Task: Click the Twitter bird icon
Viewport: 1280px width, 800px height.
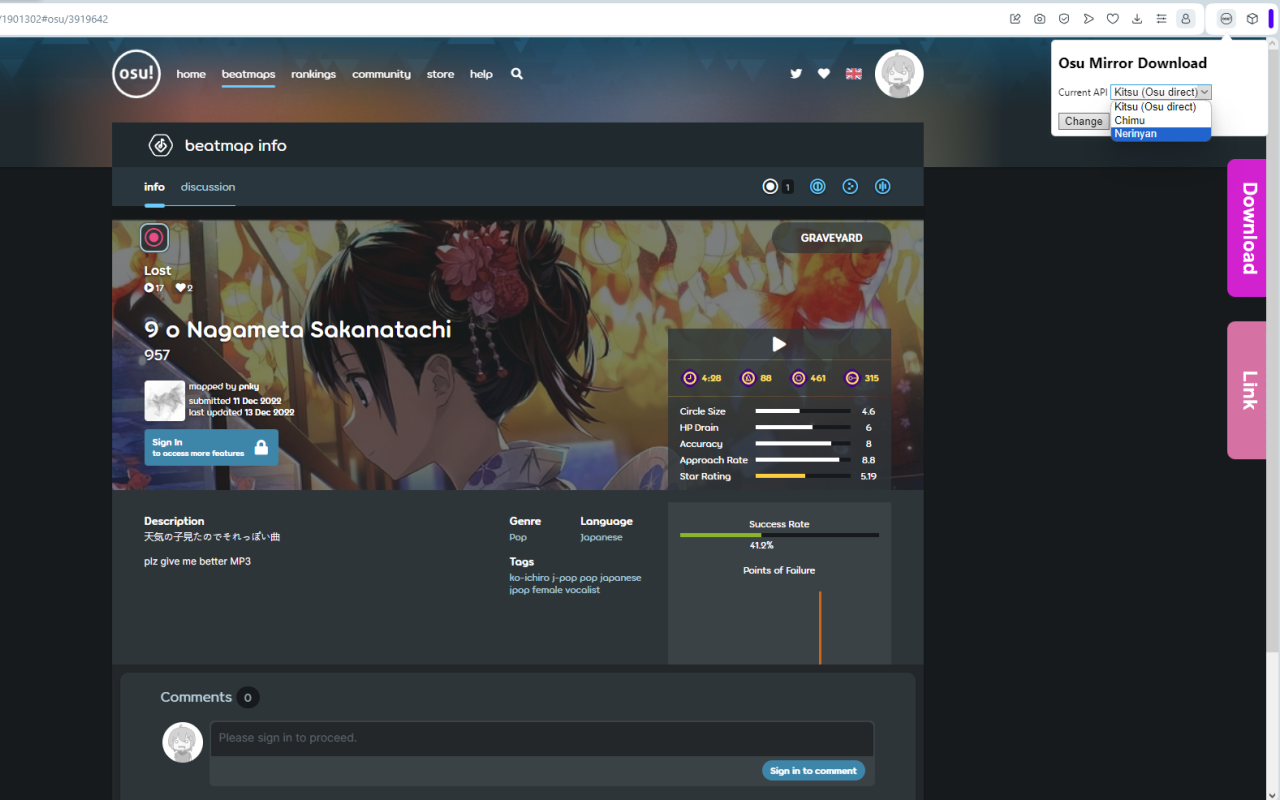Action: pos(795,73)
